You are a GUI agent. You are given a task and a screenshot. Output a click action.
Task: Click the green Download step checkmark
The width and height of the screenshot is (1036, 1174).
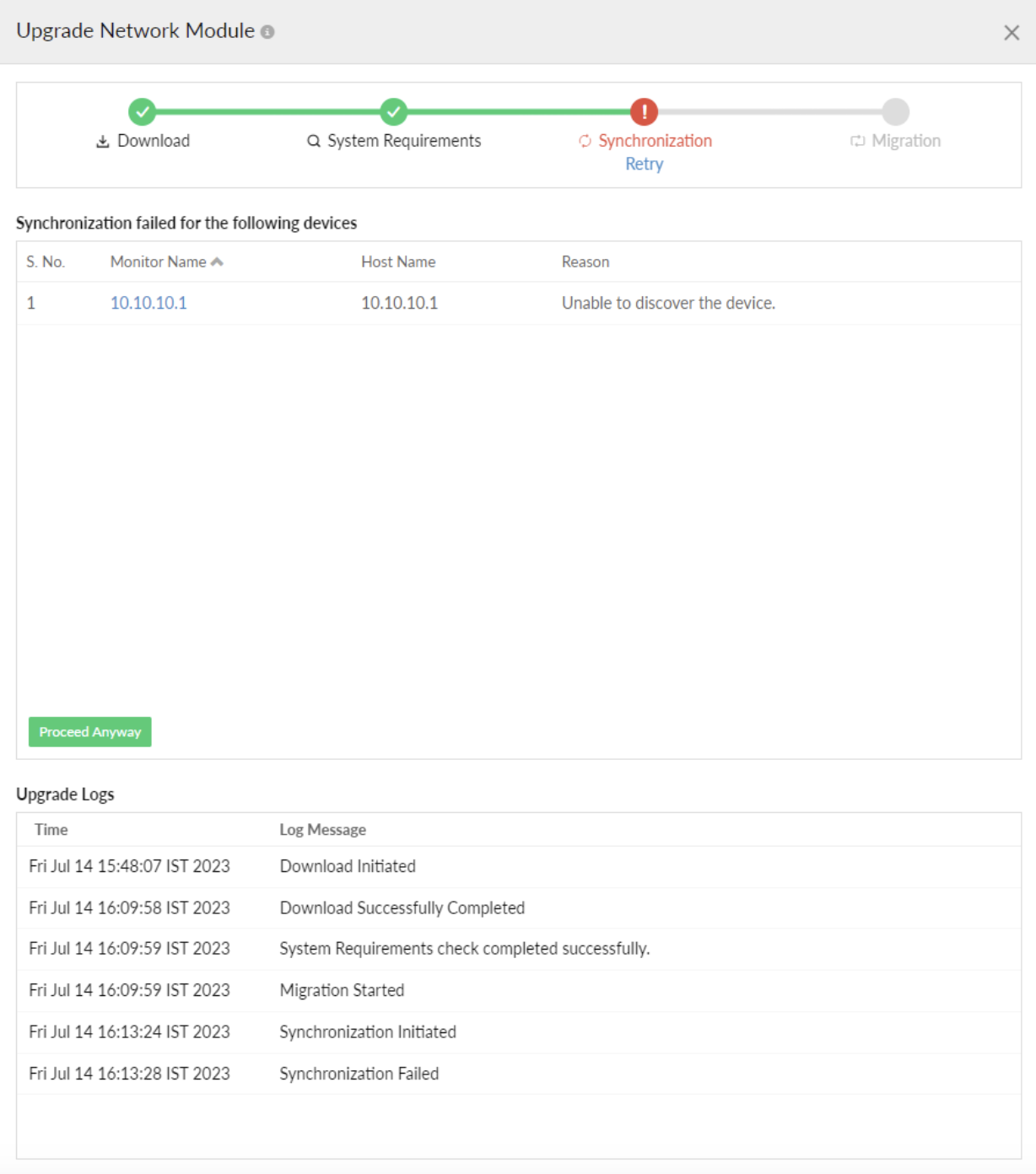(x=142, y=111)
